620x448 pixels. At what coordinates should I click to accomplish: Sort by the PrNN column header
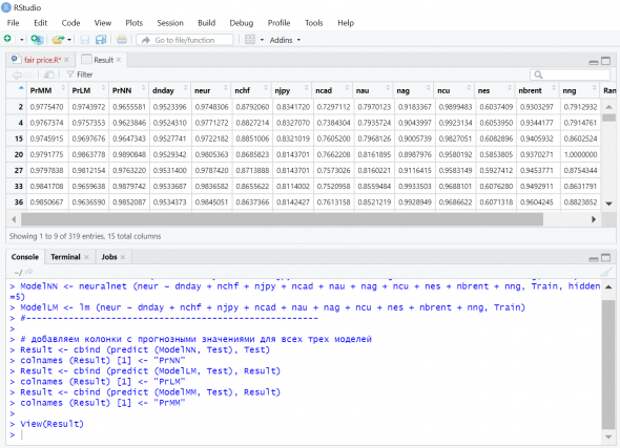tap(128, 91)
